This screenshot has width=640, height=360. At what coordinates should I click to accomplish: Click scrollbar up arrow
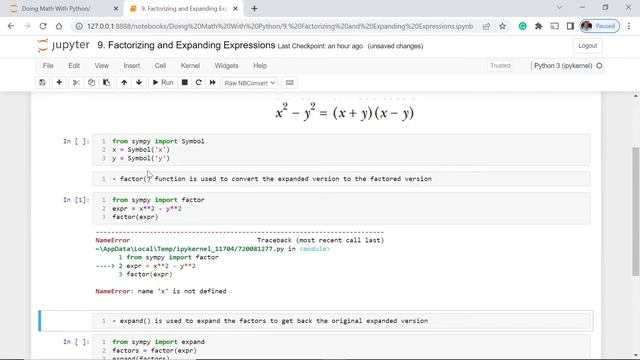click(636, 96)
